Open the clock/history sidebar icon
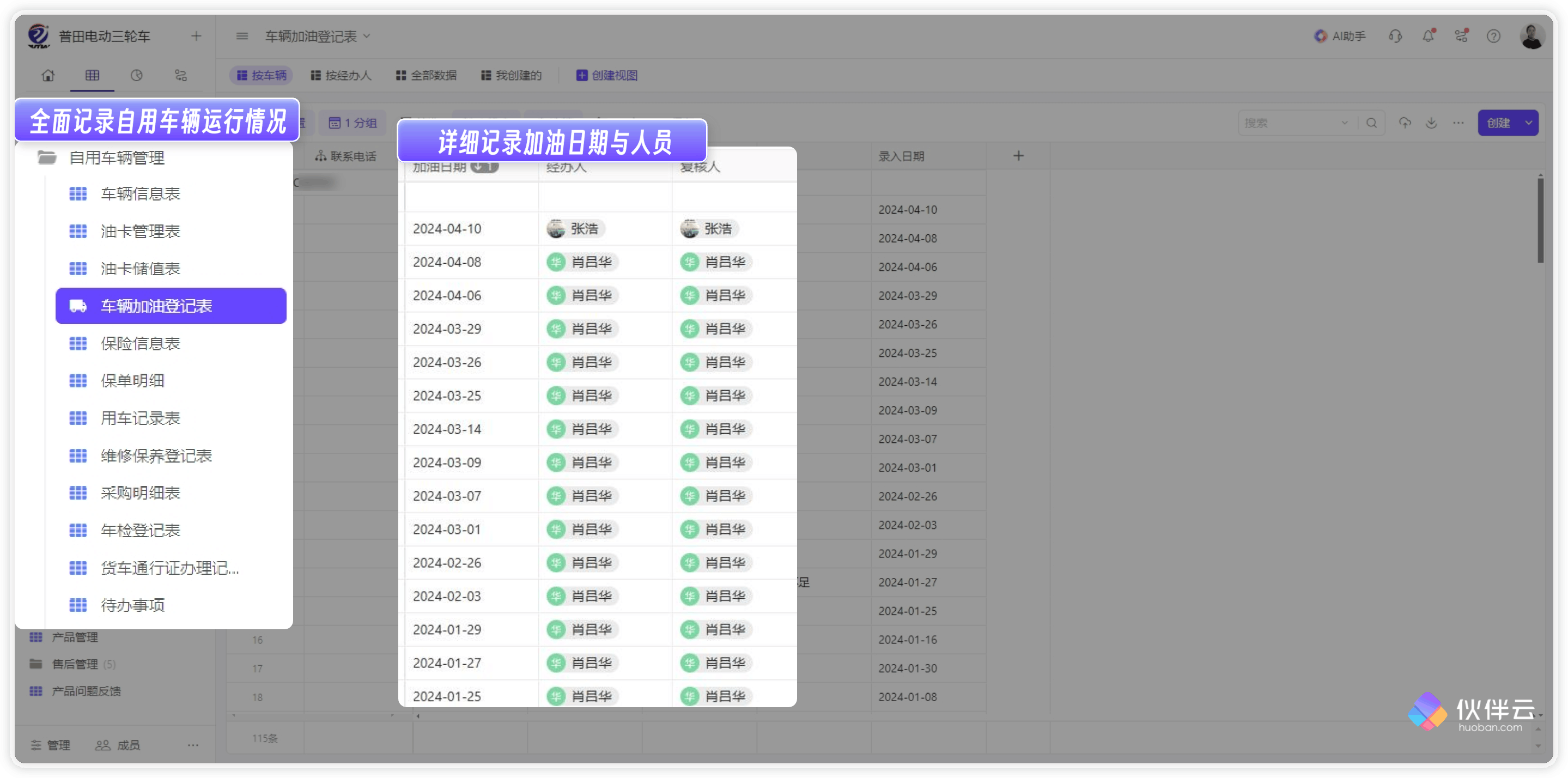This screenshot has width=1568, height=778. [136, 76]
